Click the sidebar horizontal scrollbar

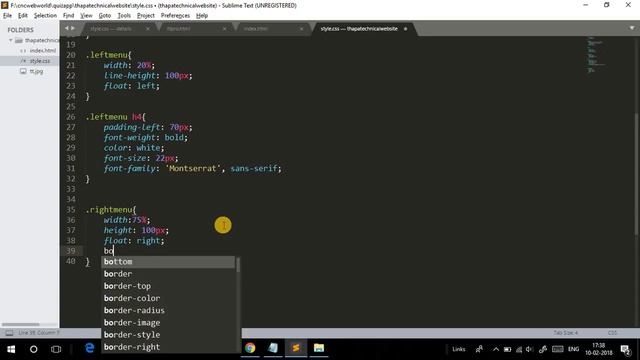pos(20,324)
